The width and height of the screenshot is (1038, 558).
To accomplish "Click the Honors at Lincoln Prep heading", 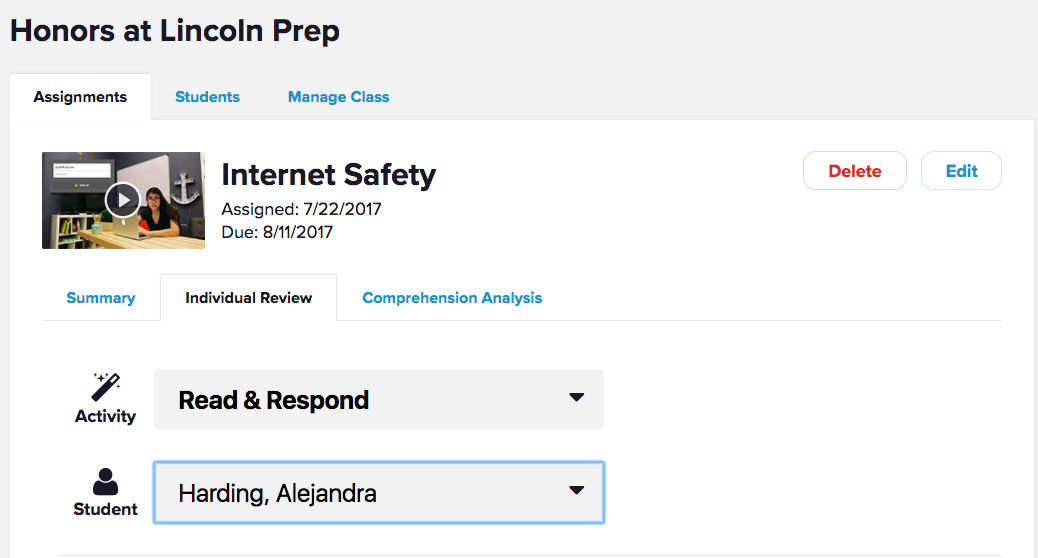I will click(175, 31).
